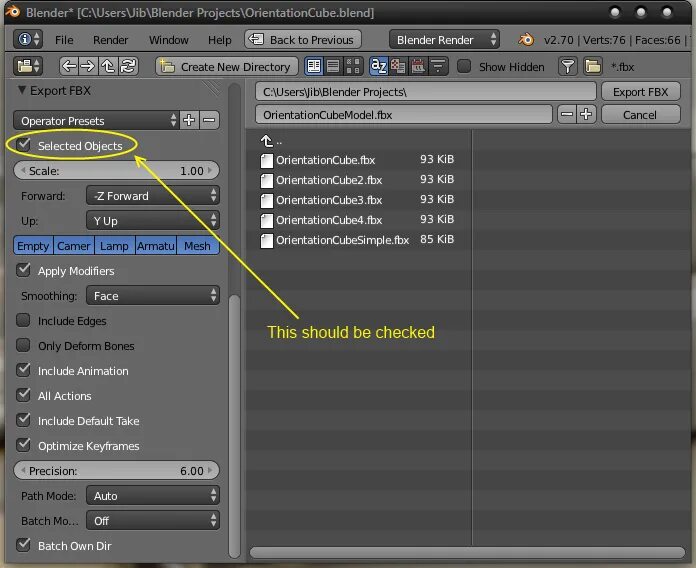Toggle the folder filter icon
This screenshot has width=696, height=568.
(x=593, y=67)
